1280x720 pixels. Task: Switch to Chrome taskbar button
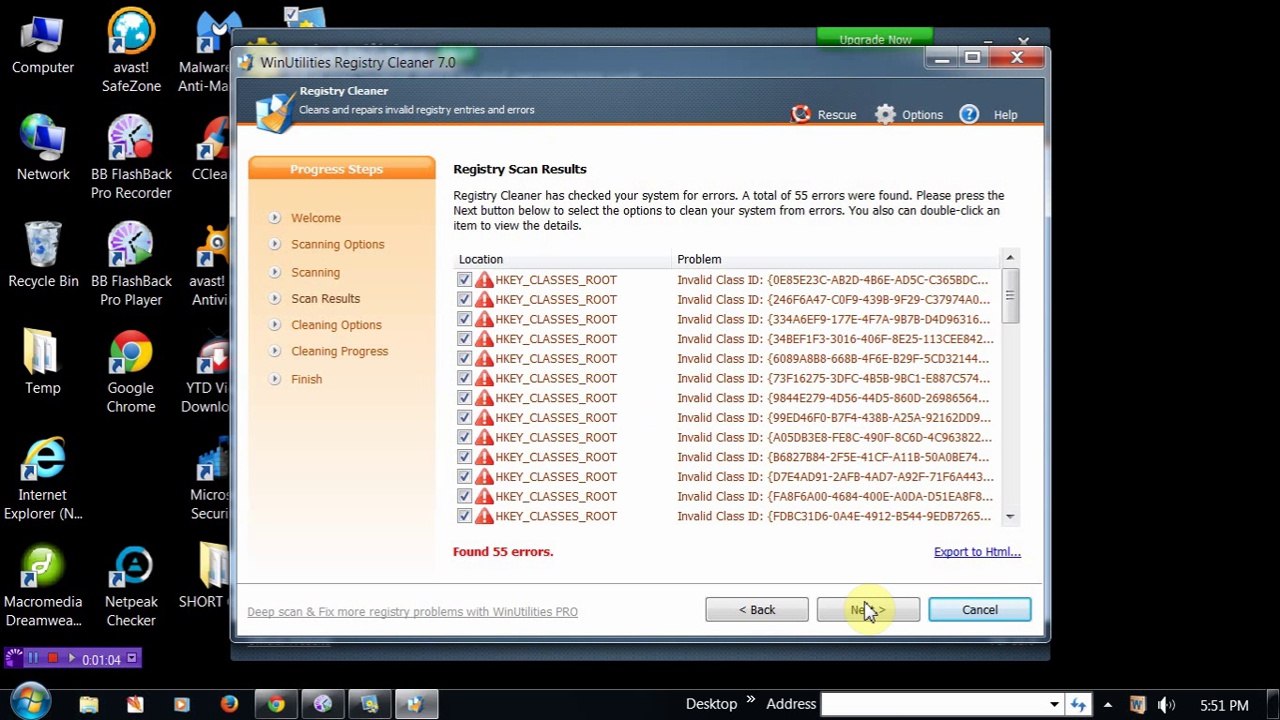coord(276,704)
